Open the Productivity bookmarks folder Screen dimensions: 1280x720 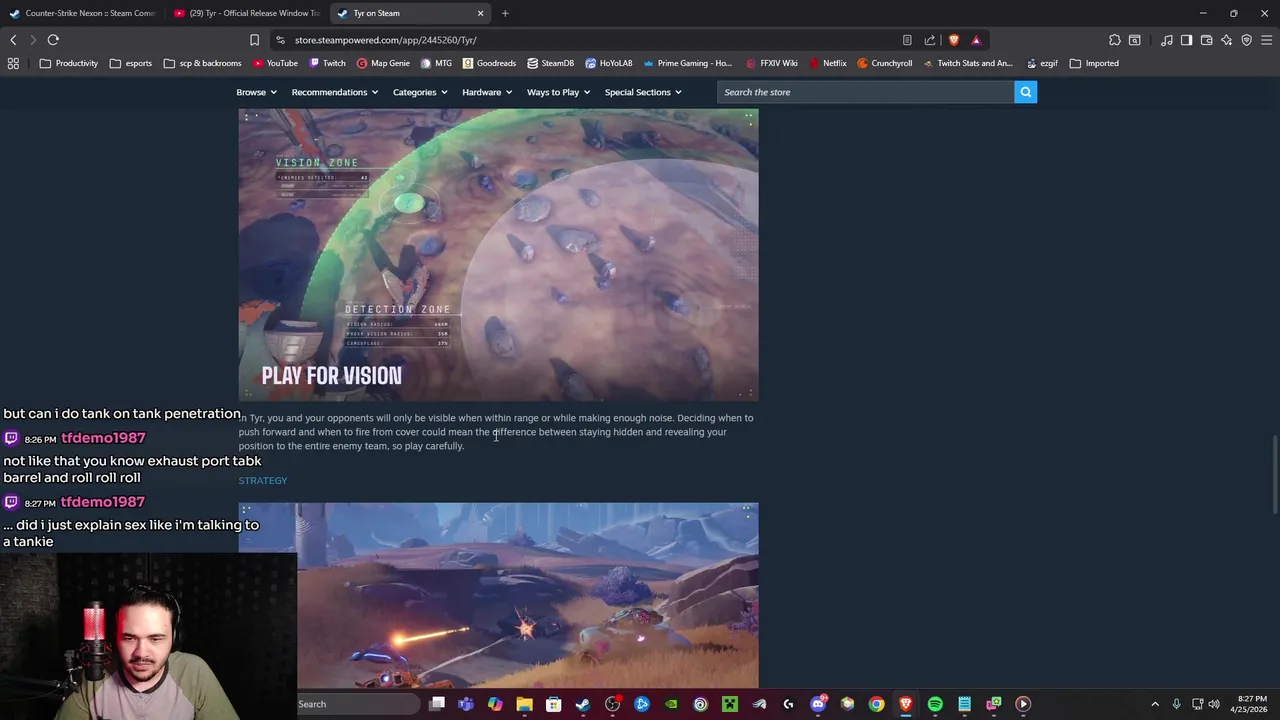point(69,63)
